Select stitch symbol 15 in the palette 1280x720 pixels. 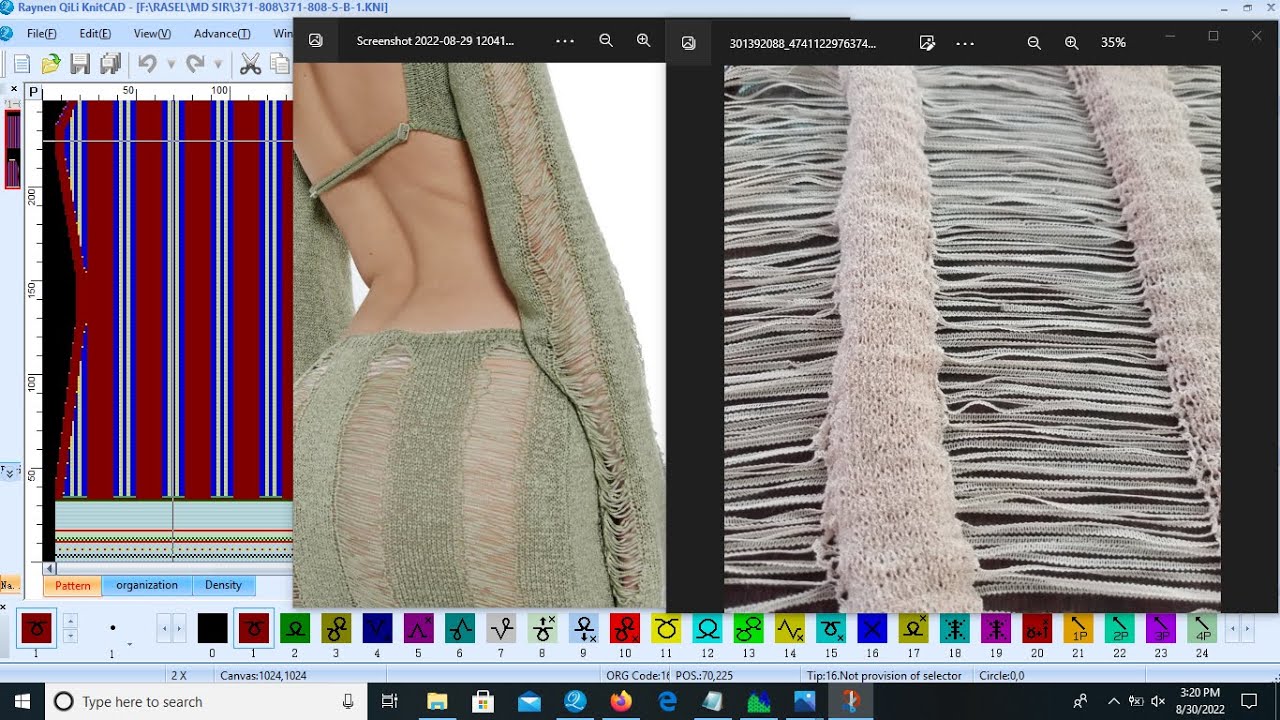pyautogui.click(x=831, y=628)
